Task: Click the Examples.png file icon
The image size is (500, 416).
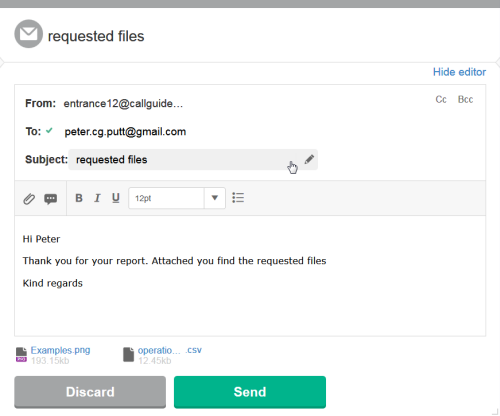Action: click(21, 355)
